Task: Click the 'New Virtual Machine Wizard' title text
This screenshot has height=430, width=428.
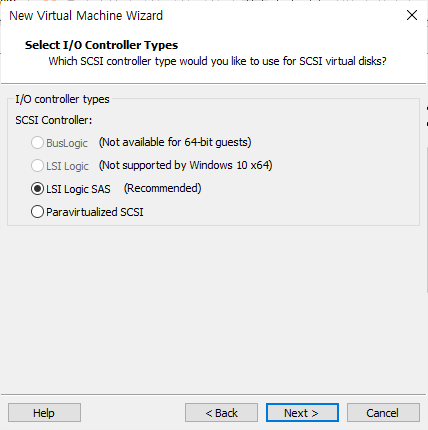Action: pos(86,16)
